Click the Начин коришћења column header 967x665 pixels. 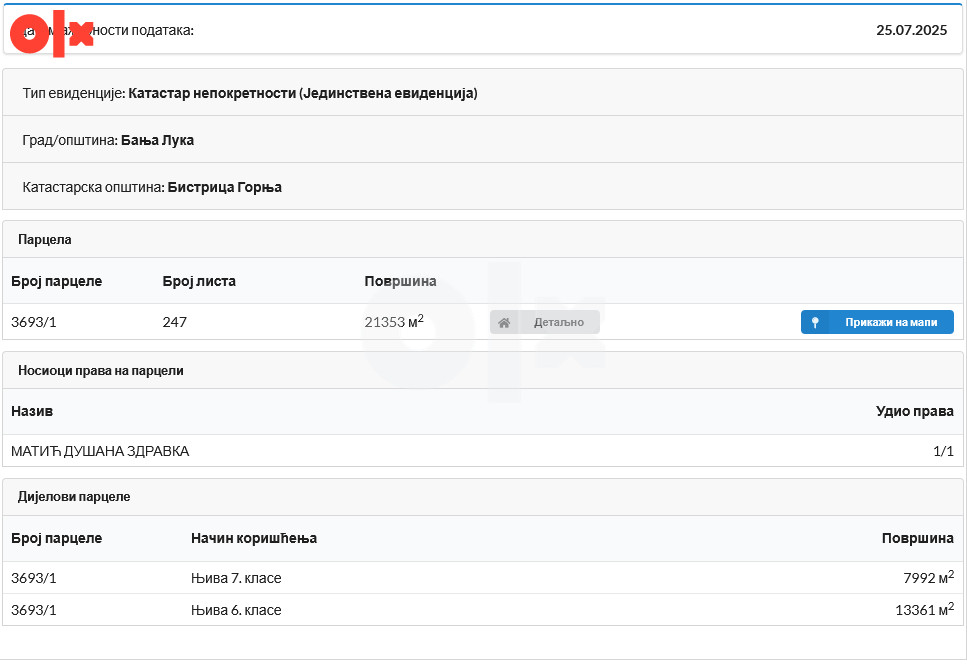(x=254, y=539)
